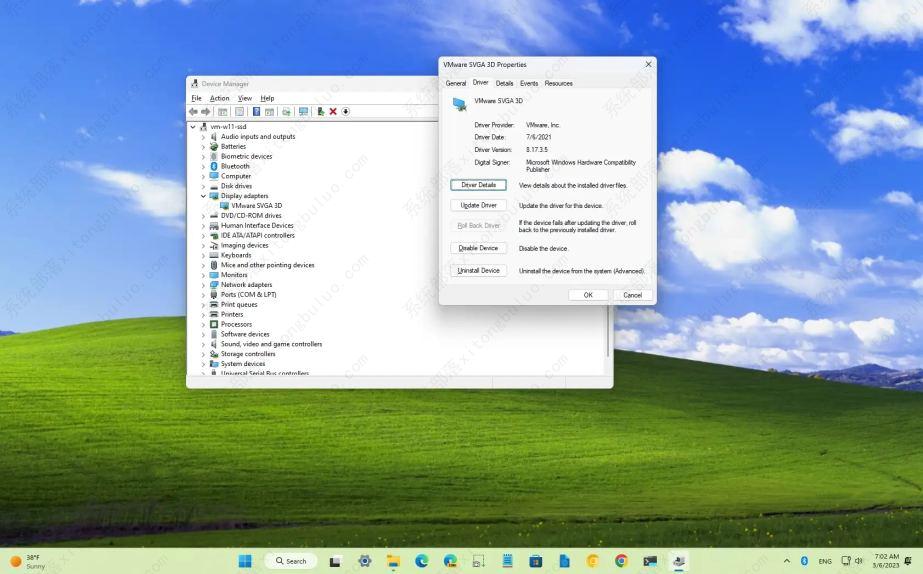Click the Uninstall Device button

[x=478, y=270]
